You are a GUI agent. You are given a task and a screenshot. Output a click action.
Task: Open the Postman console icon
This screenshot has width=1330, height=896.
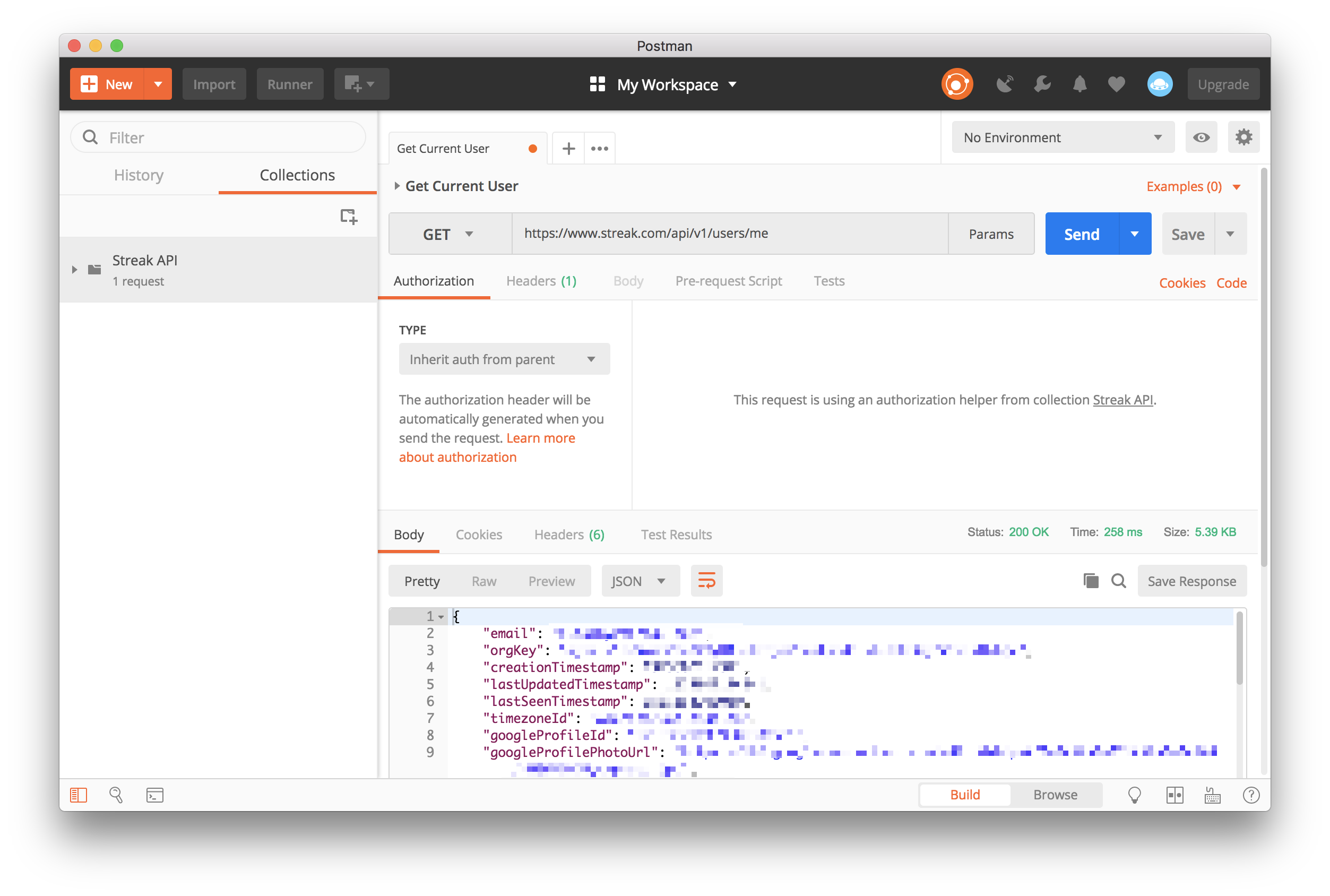(x=155, y=795)
